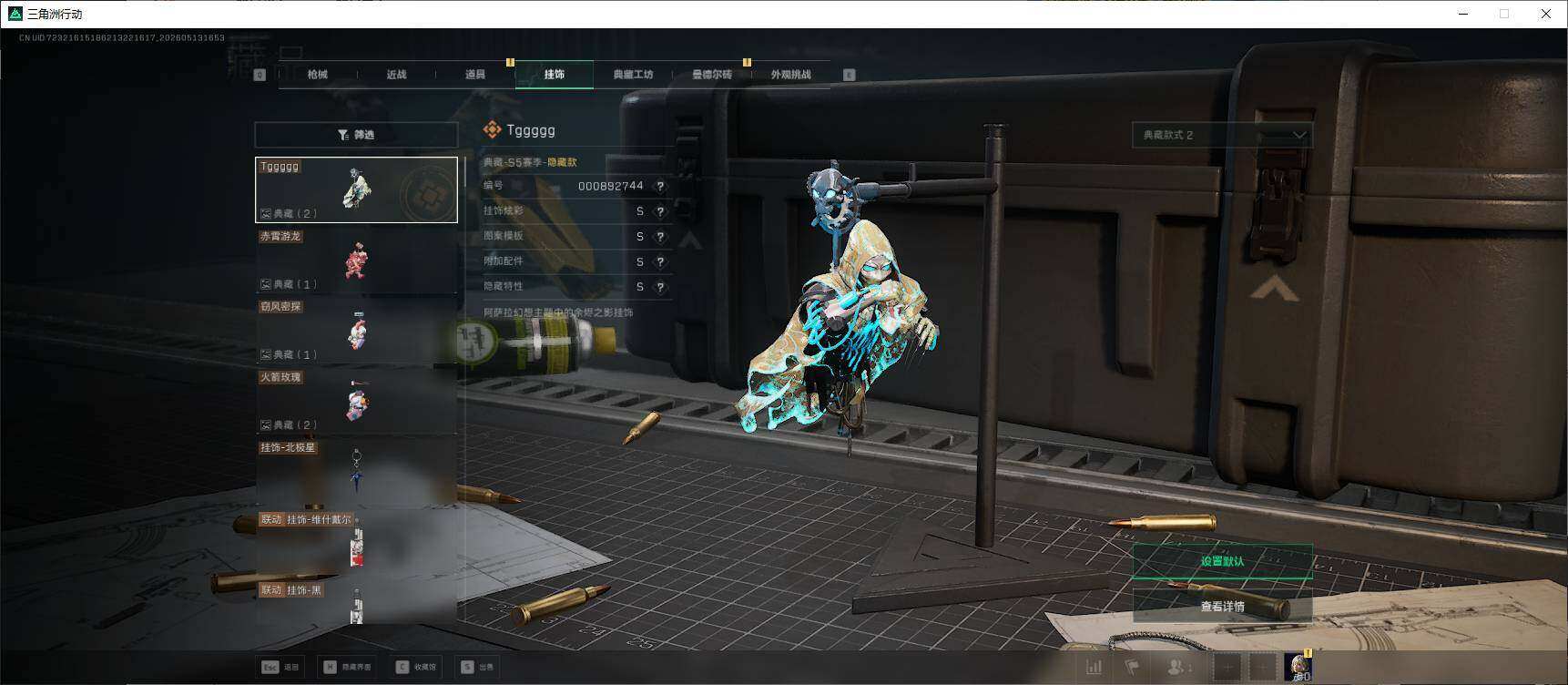
Task: Select the Tggggg charm thumbnail
Action: pyautogui.click(x=356, y=189)
